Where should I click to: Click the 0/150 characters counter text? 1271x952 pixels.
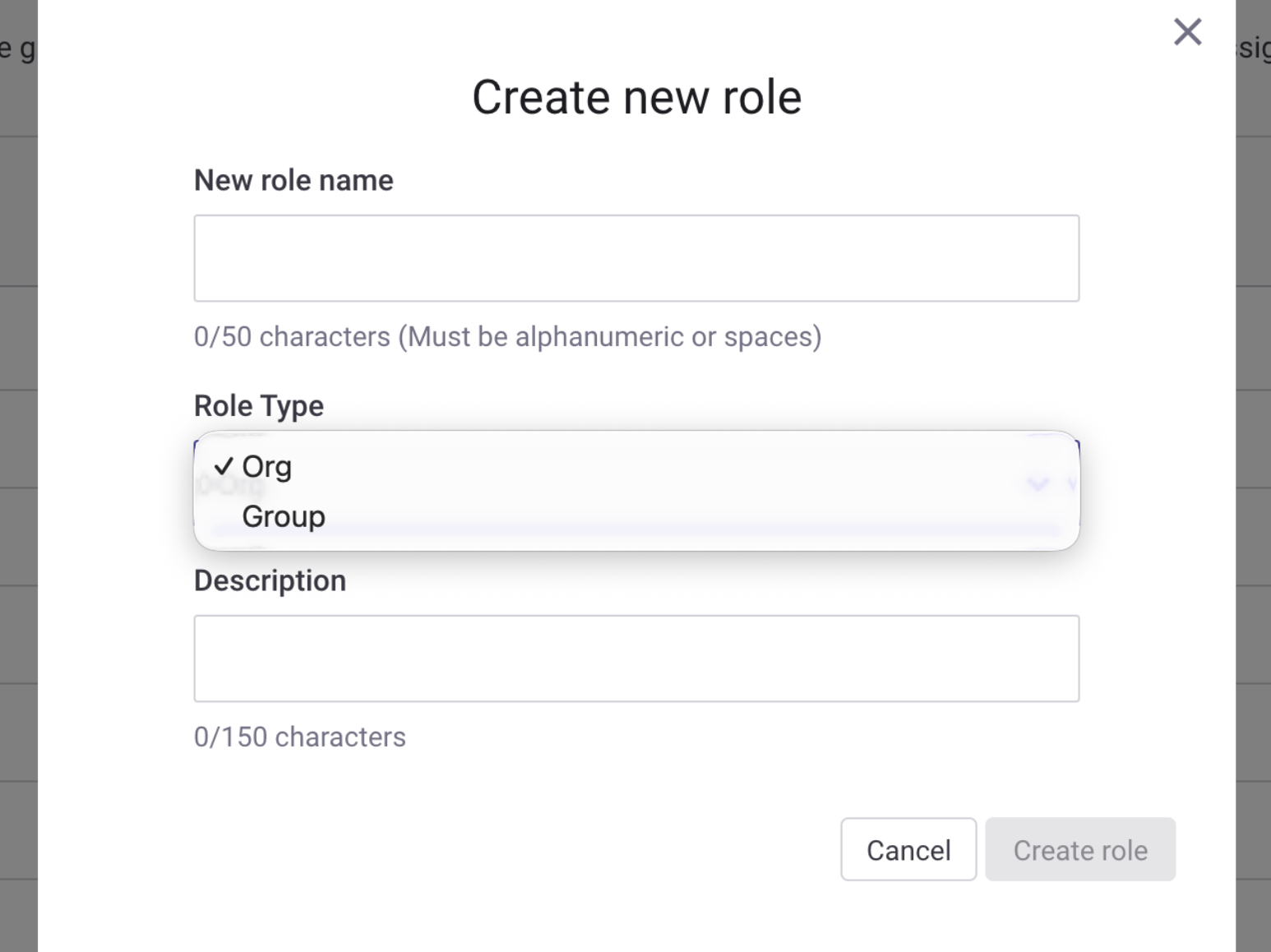tap(300, 737)
